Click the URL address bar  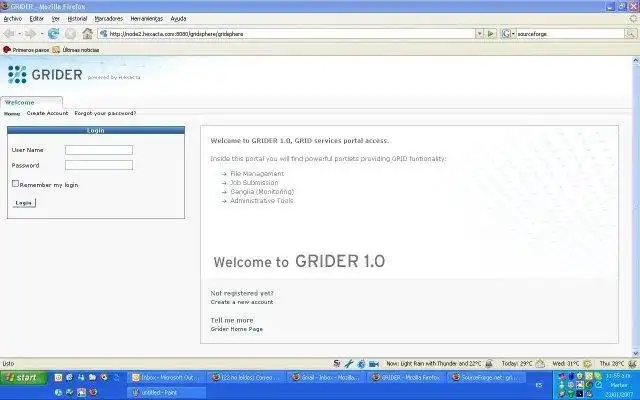tap(287, 33)
